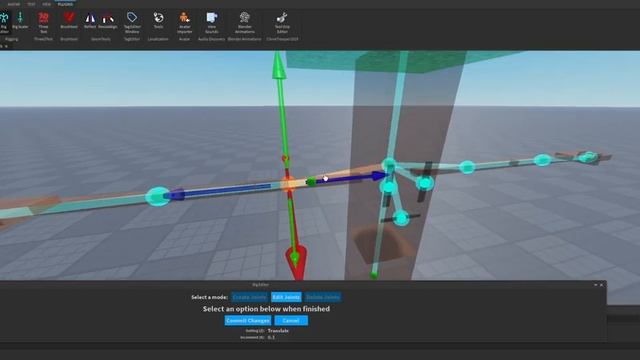This screenshot has height=360, width=640.
Task: Launch the Rig Scaler plugin
Action: pyautogui.click(x=20, y=20)
